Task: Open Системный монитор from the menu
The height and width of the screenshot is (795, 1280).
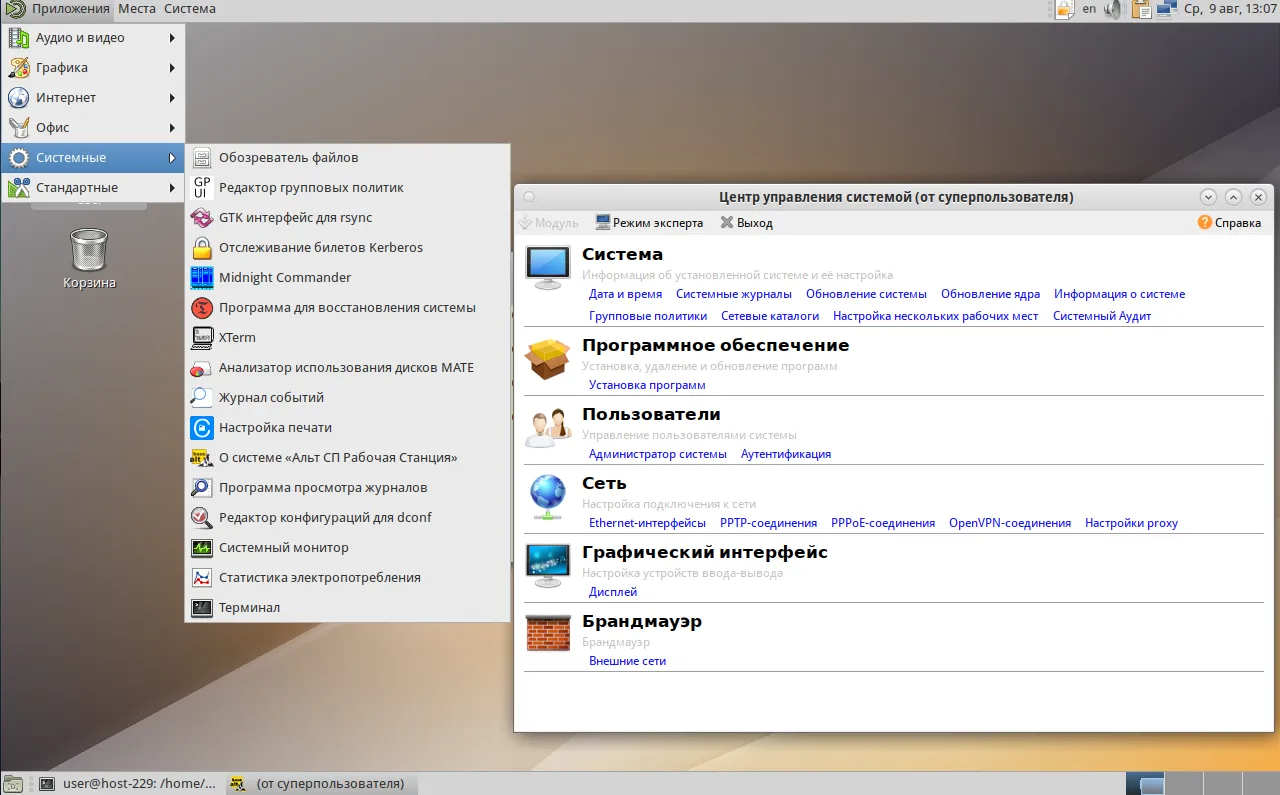Action: coord(283,547)
